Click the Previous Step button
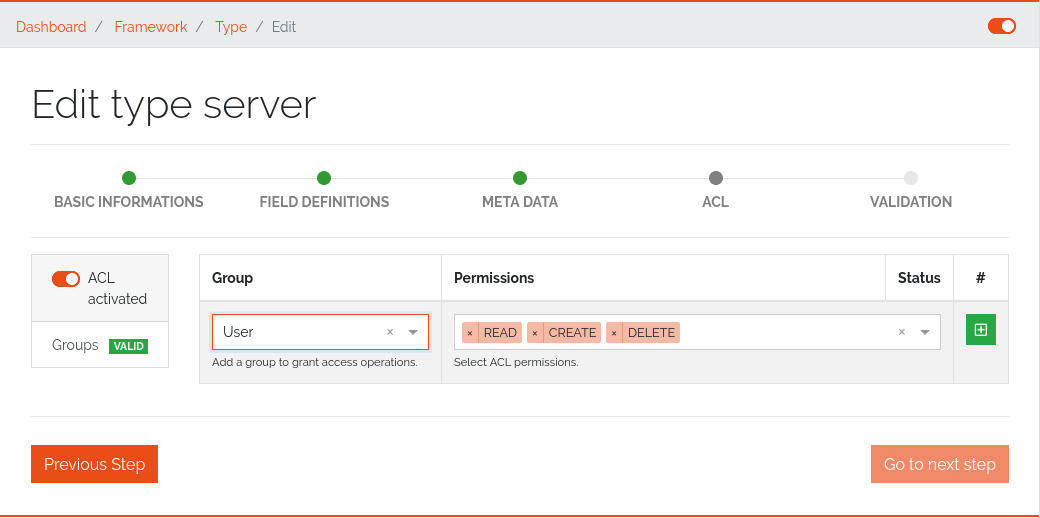Viewport: 1040px width, 518px height. tap(94, 464)
